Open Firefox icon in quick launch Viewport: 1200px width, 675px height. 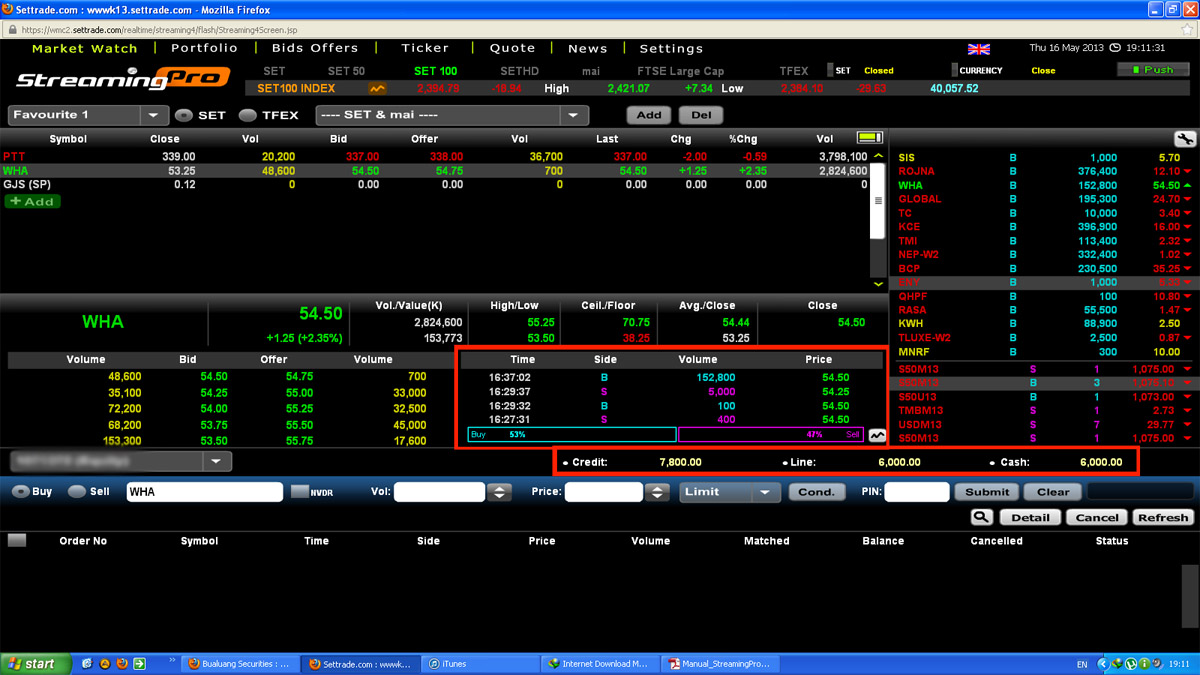click(x=122, y=664)
